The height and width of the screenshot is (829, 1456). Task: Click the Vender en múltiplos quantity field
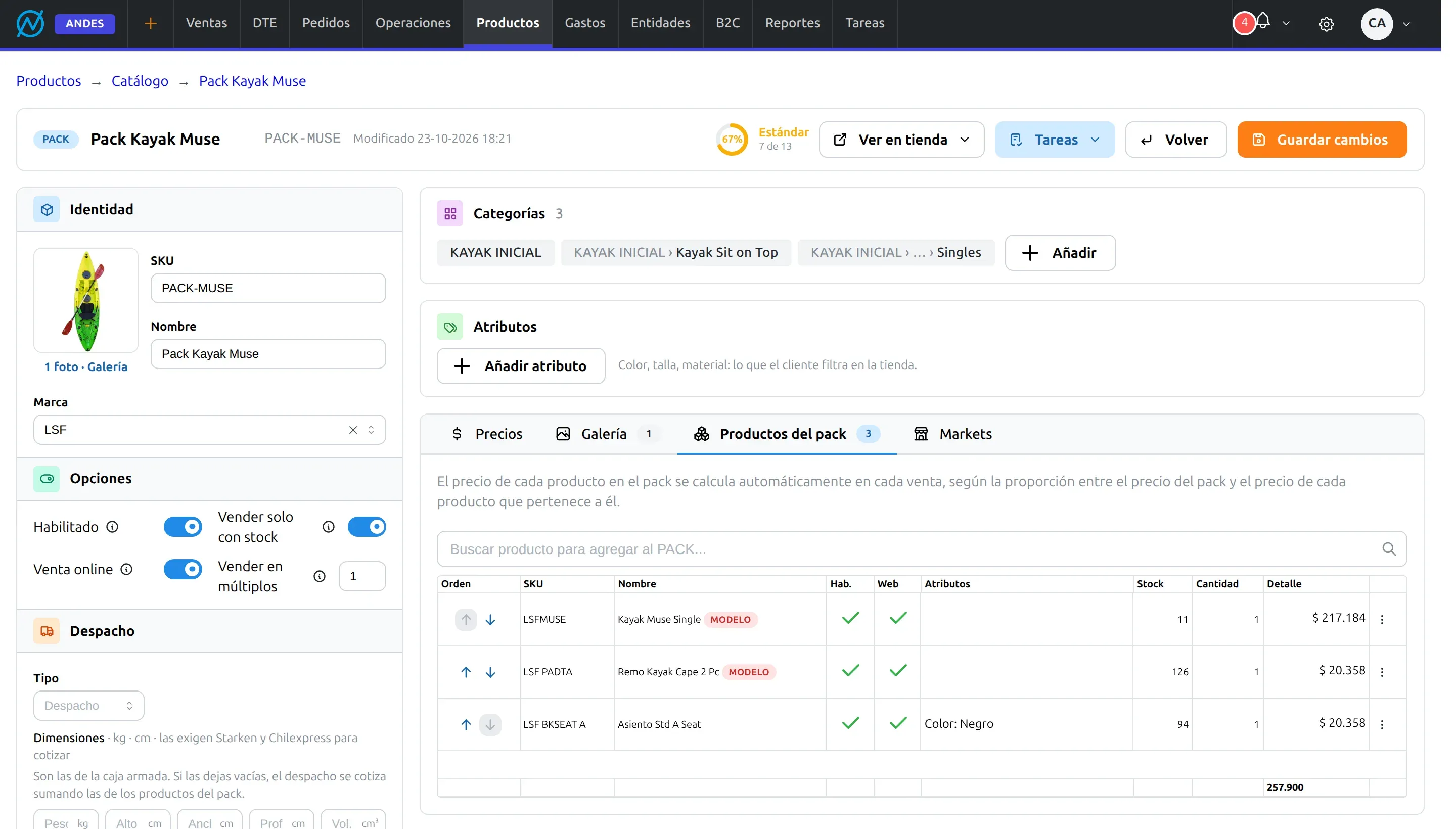point(362,576)
